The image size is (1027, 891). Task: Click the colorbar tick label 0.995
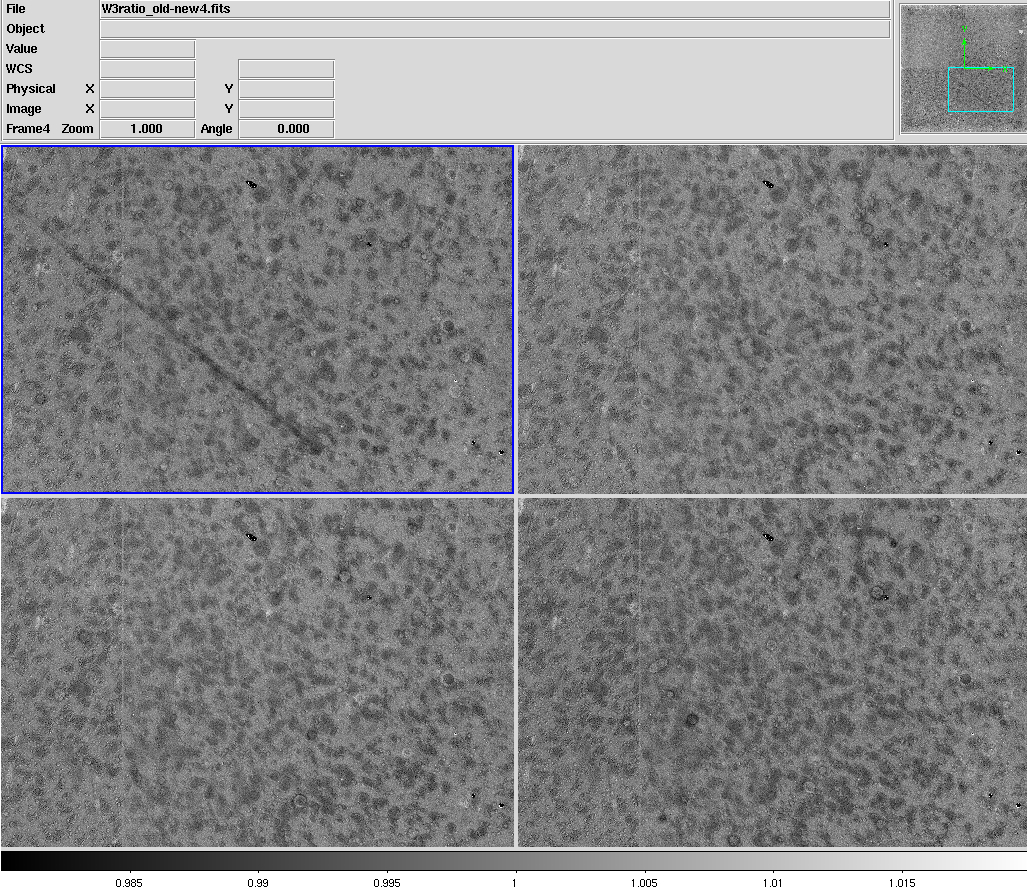pyautogui.click(x=386, y=883)
